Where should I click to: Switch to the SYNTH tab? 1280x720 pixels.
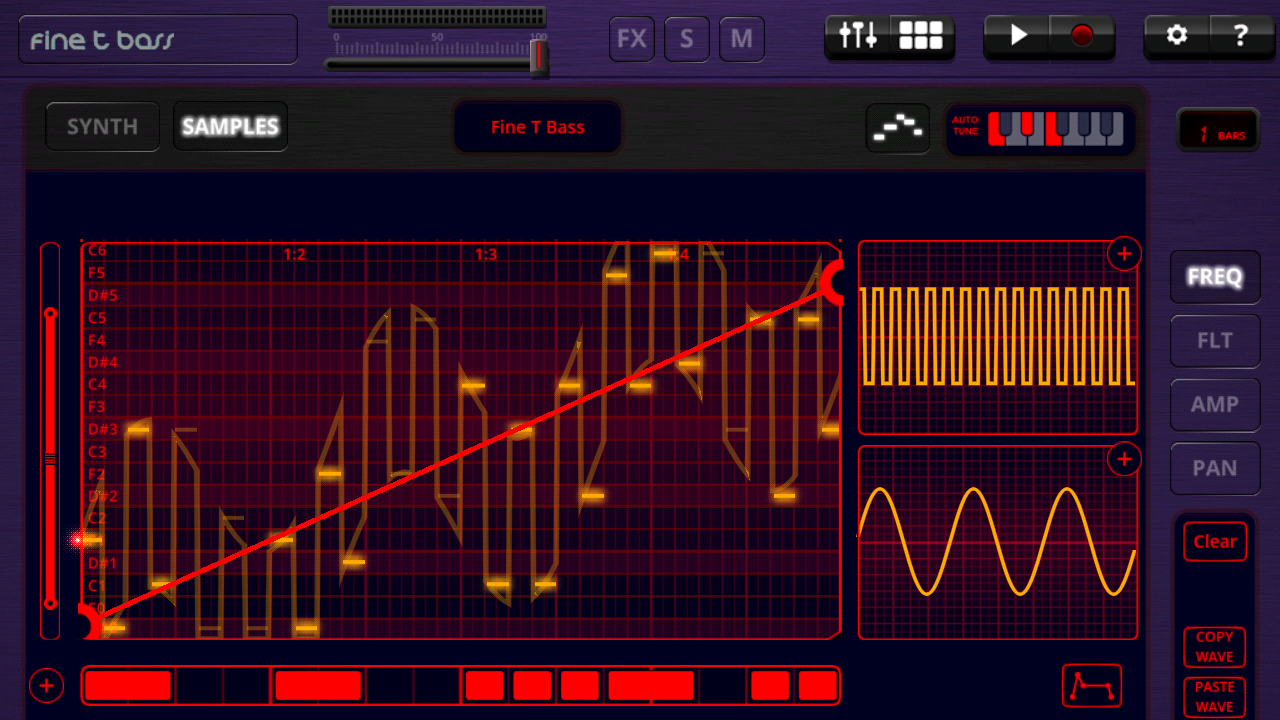[x=101, y=126]
